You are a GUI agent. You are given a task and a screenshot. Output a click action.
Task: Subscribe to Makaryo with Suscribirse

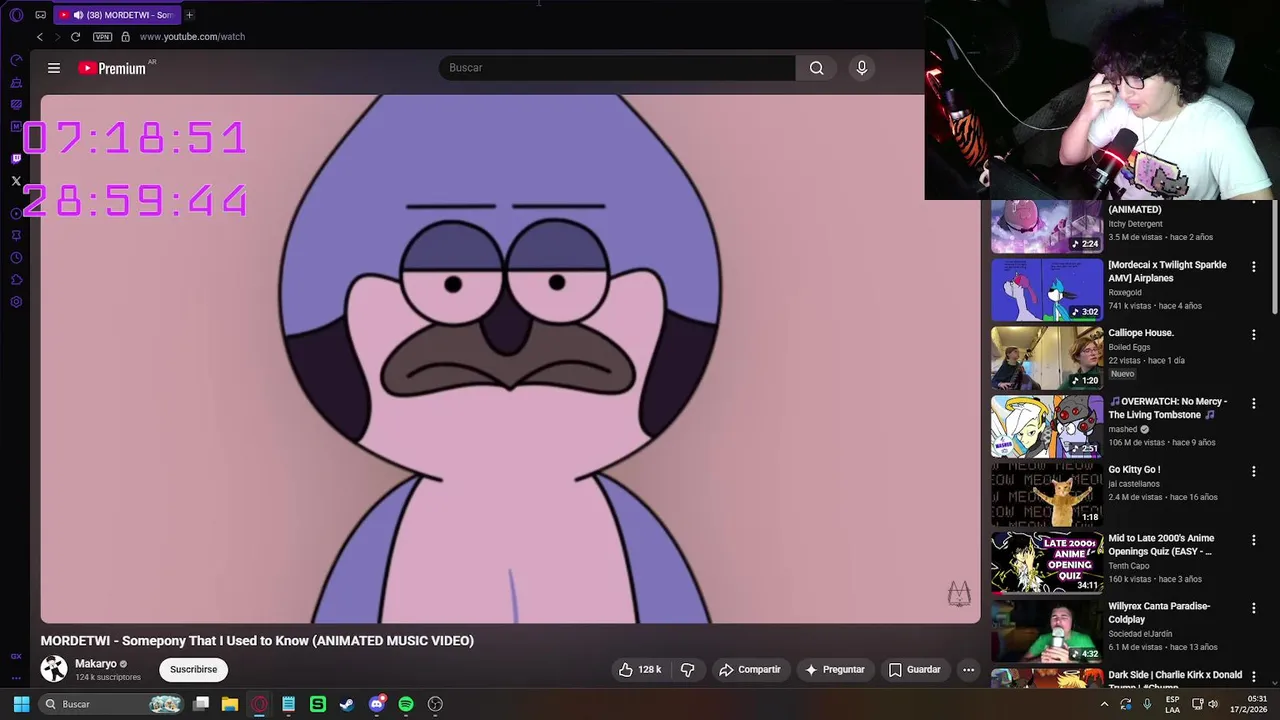[x=193, y=670]
